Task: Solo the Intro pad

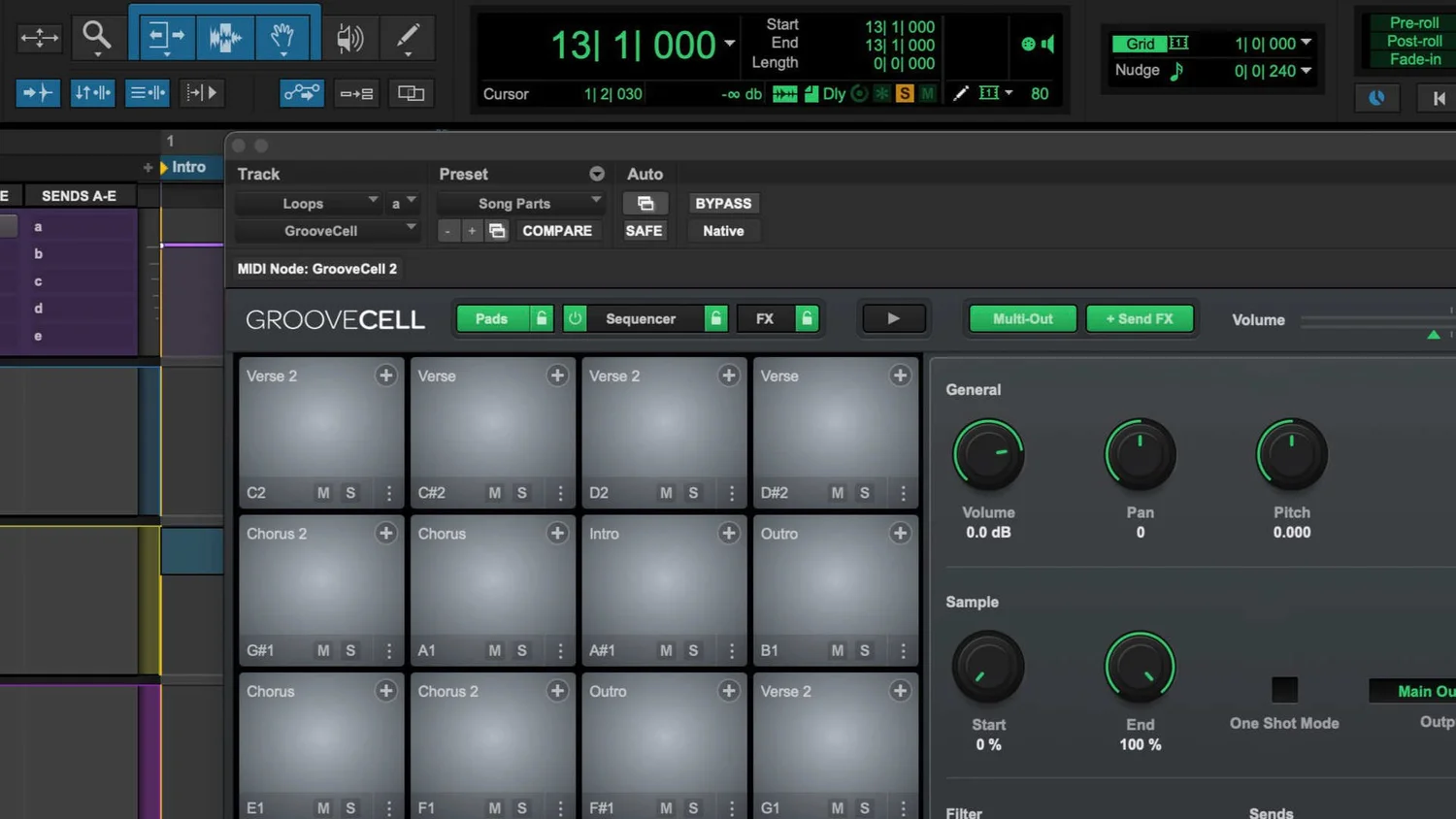Action: click(x=692, y=650)
